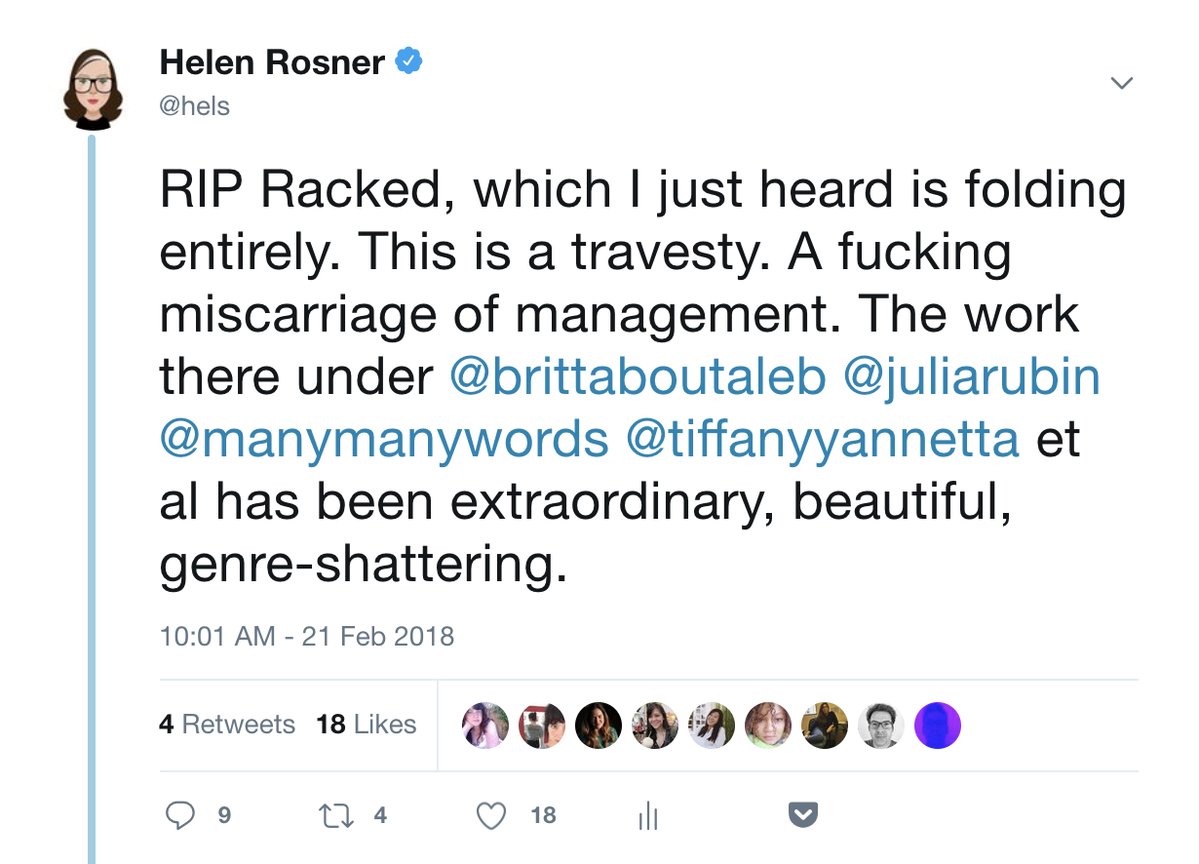Viewport: 1199px width, 864px height.
Task: Show the 4 Retweets list
Action: [227, 724]
